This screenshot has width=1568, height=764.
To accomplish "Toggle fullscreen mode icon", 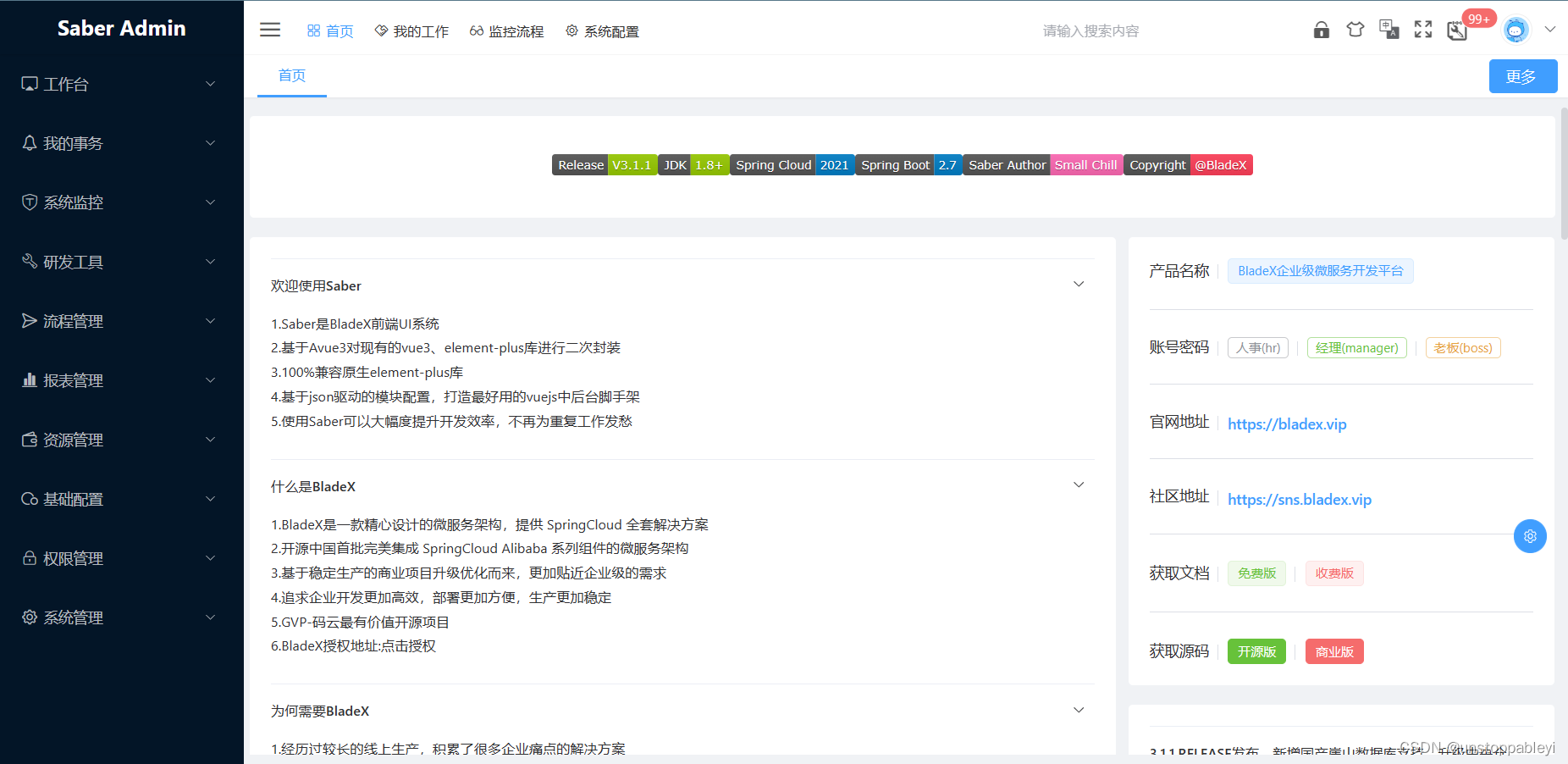I will pos(1423,30).
